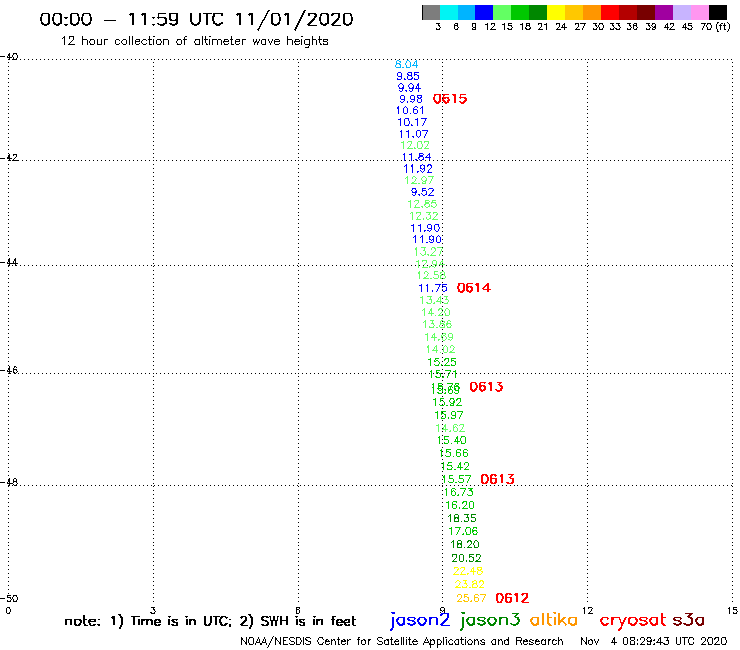
Task: Click the pink swatch in the color scale
Action: coord(699,12)
